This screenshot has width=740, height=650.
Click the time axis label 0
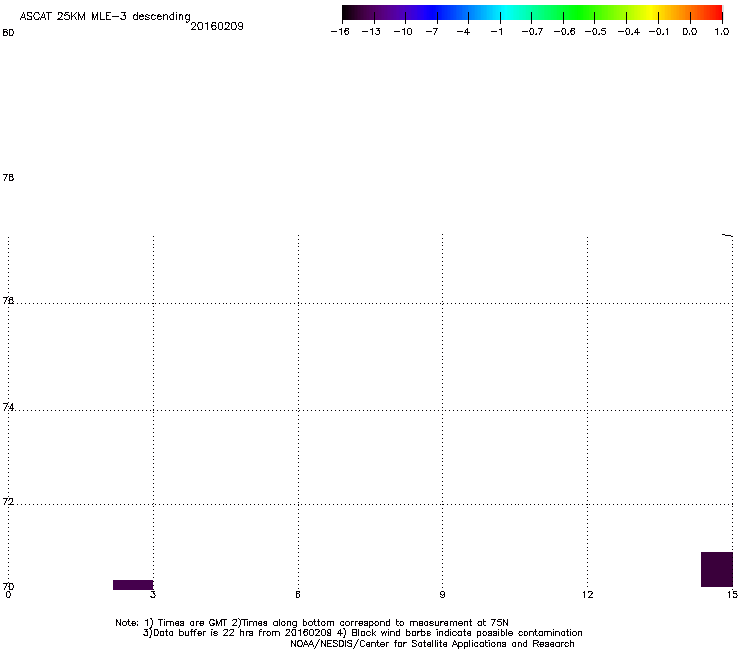pyautogui.click(x=8, y=594)
